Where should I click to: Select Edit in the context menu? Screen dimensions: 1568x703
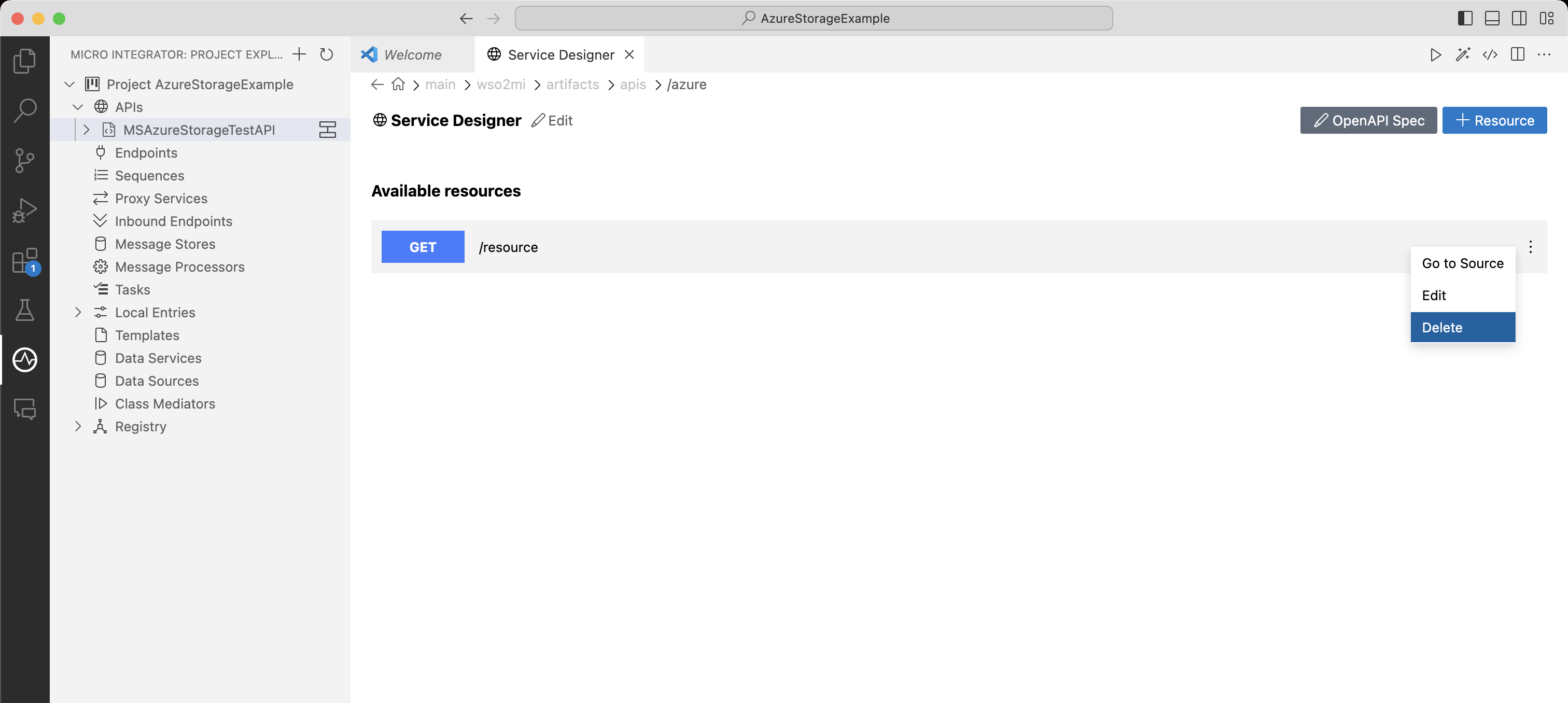(1463, 295)
